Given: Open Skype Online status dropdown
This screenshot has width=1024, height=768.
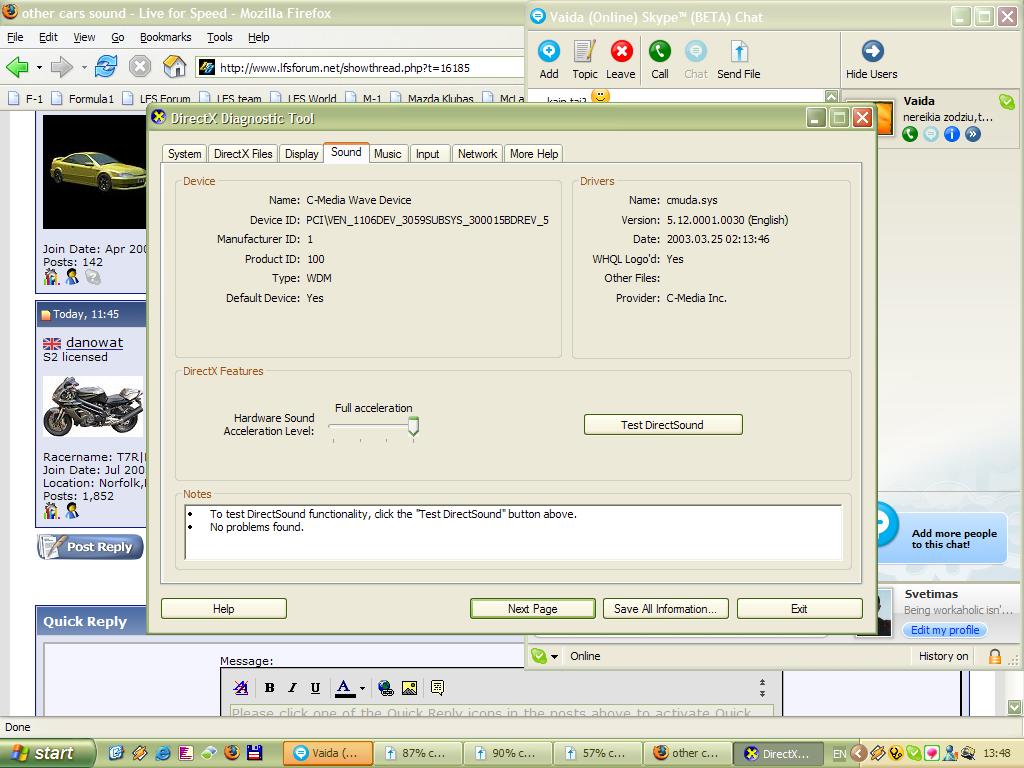Looking at the screenshot, I should (x=554, y=656).
